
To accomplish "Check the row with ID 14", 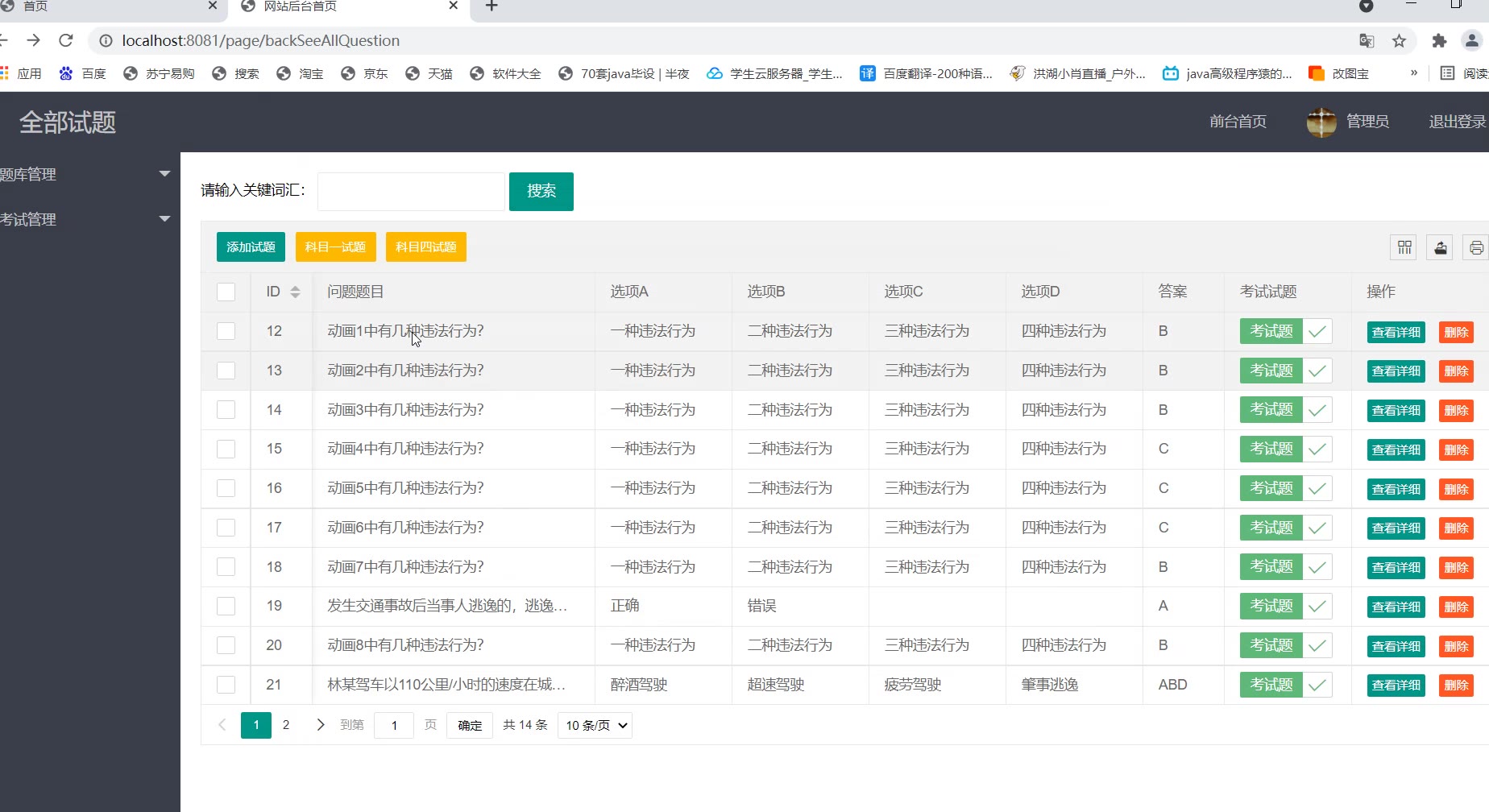I will pos(226,410).
